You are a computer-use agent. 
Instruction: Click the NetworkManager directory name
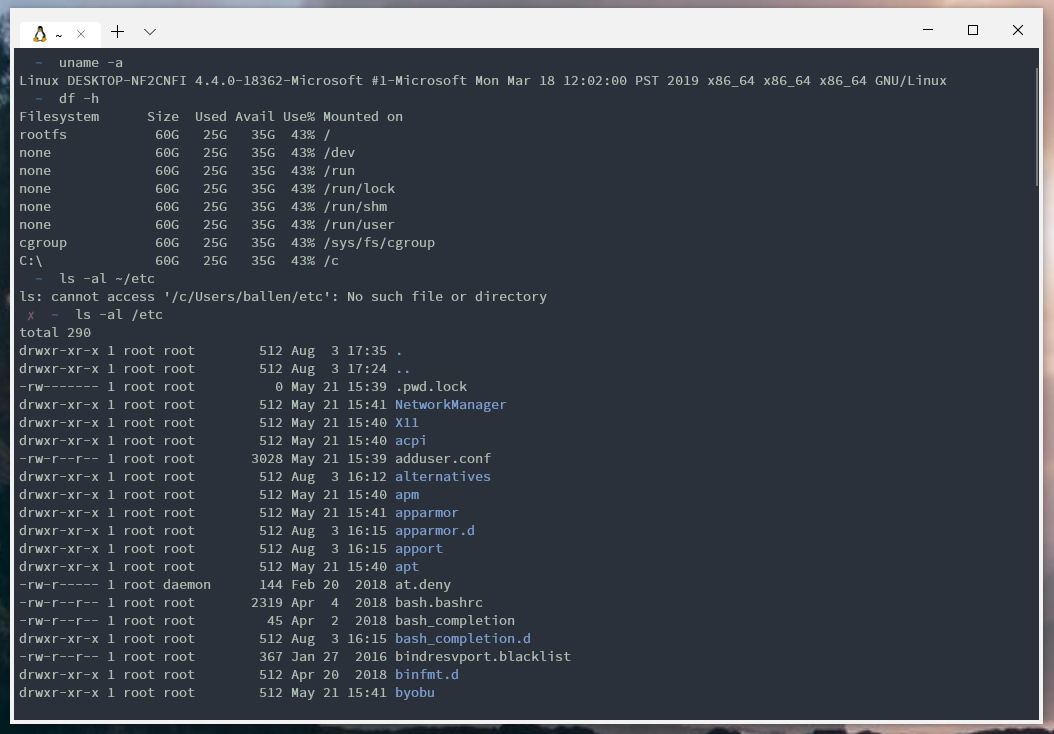coord(450,404)
